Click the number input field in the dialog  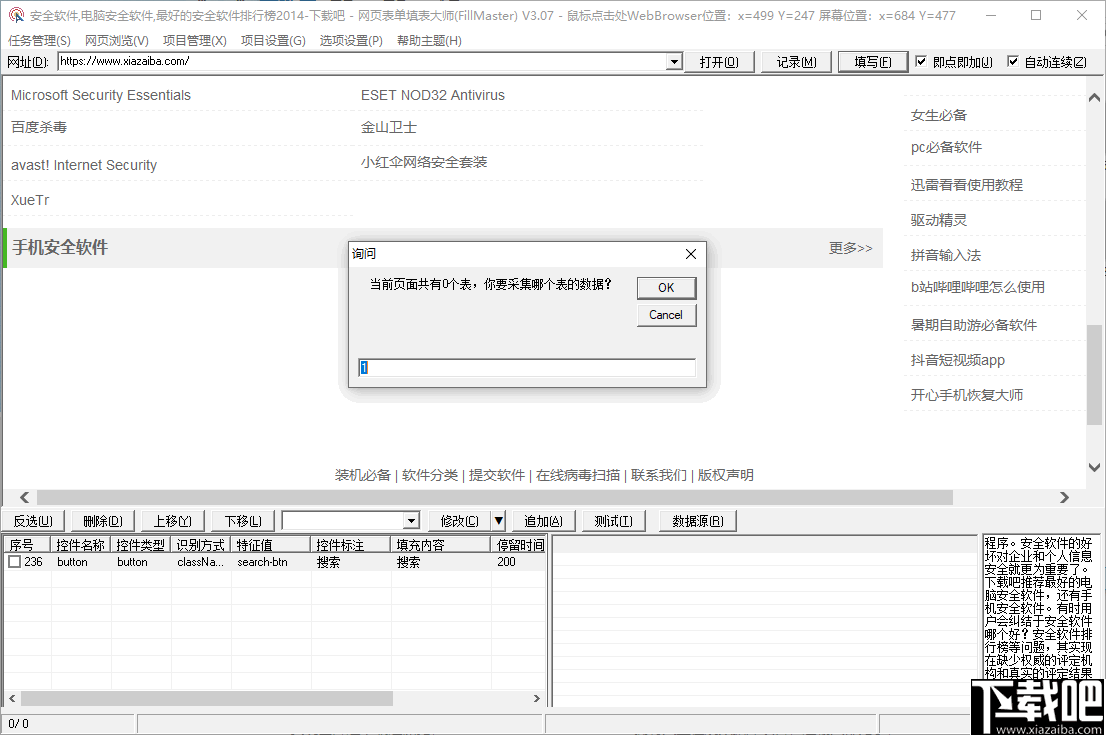(527, 367)
